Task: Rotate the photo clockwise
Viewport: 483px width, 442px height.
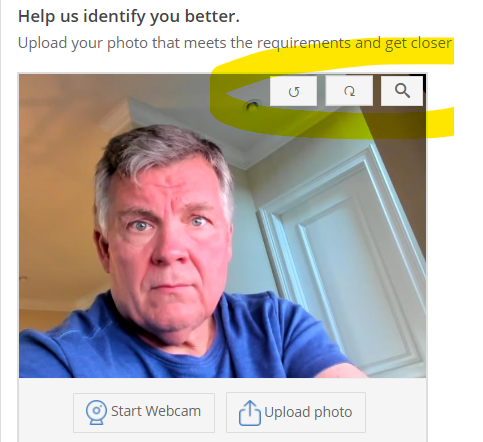Action: pyautogui.click(x=349, y=91)
